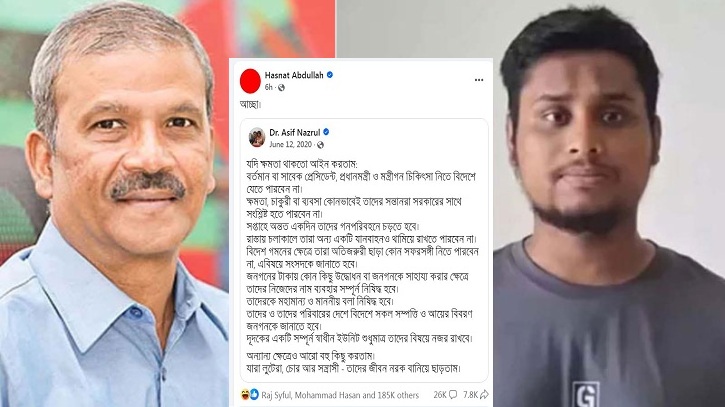Viewport: 725px width, 407px height.
Task: Open the shared post's Bengali text body
Action: pos(361,266)
